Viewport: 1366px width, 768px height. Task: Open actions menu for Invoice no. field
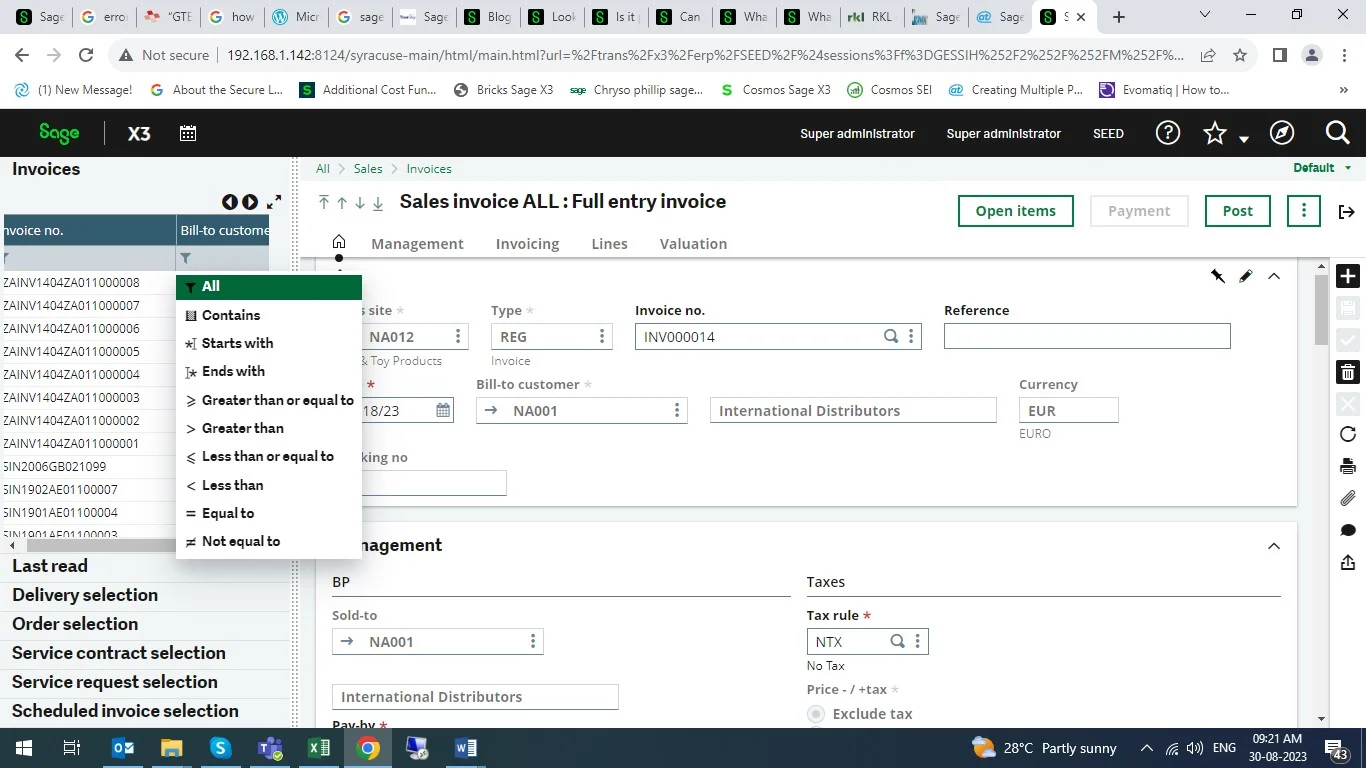click(x=911, y=337)
